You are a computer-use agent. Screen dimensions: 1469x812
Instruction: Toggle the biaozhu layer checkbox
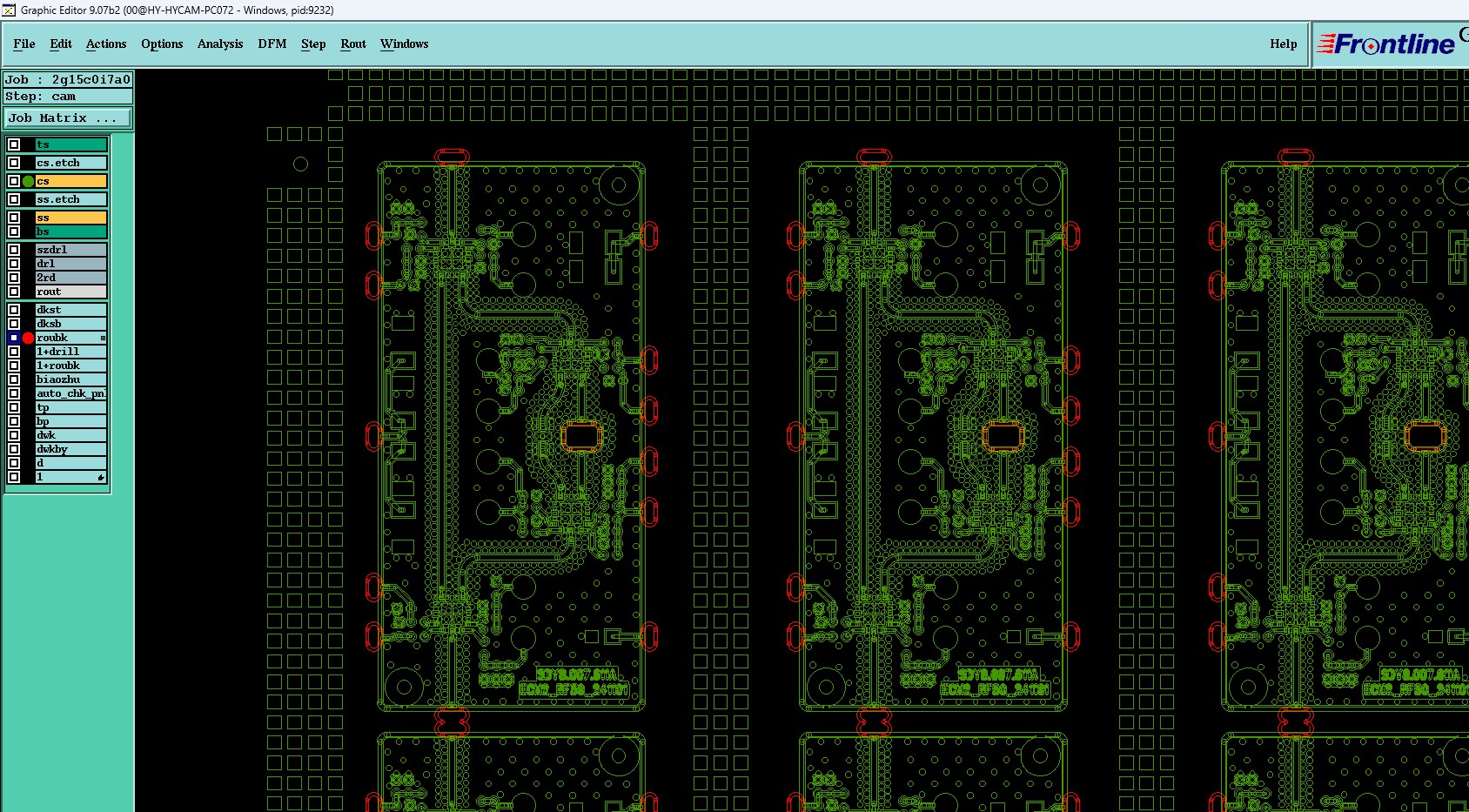(14, 379)
